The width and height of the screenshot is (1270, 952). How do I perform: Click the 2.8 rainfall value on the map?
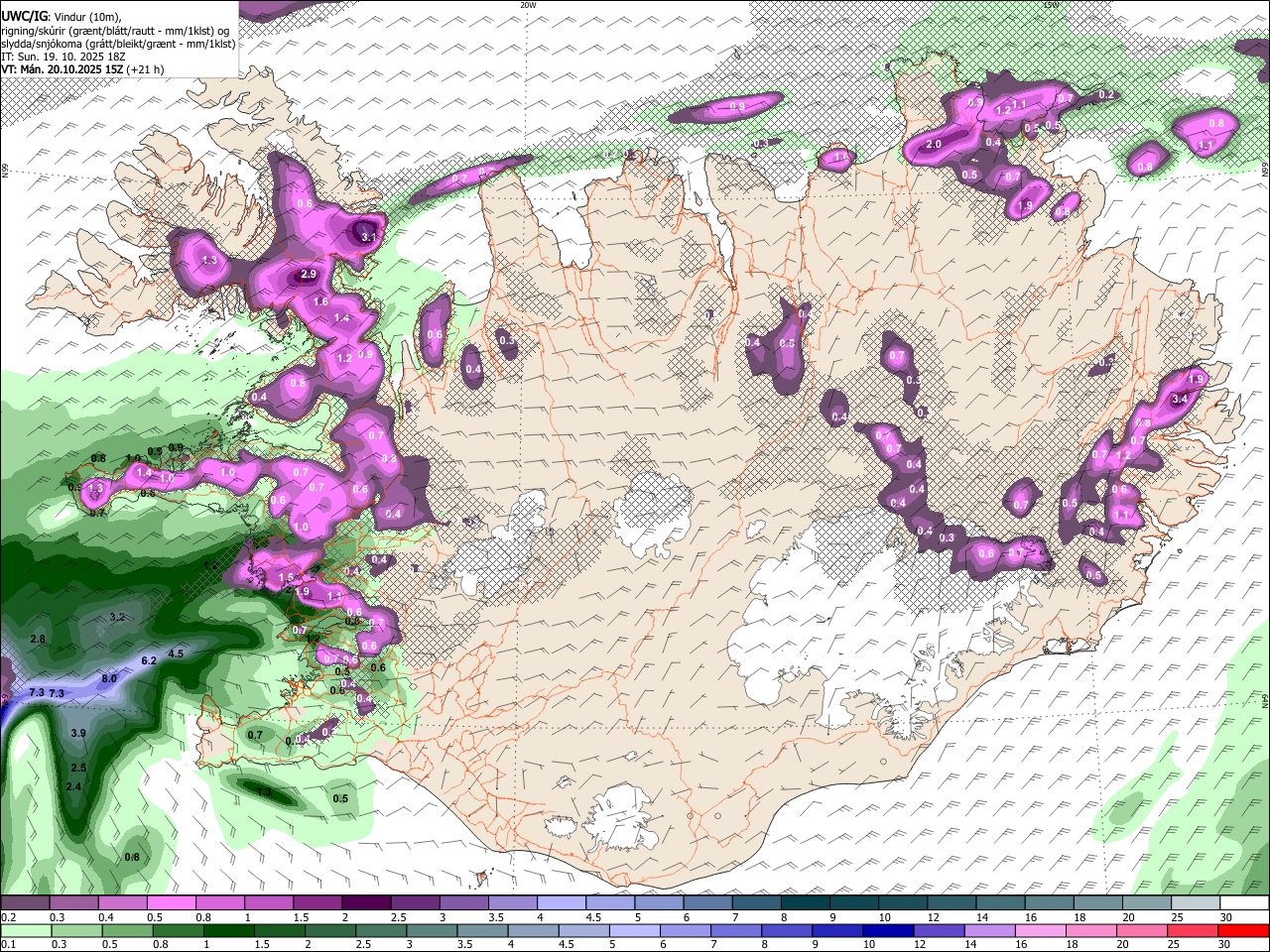[38, 640]
